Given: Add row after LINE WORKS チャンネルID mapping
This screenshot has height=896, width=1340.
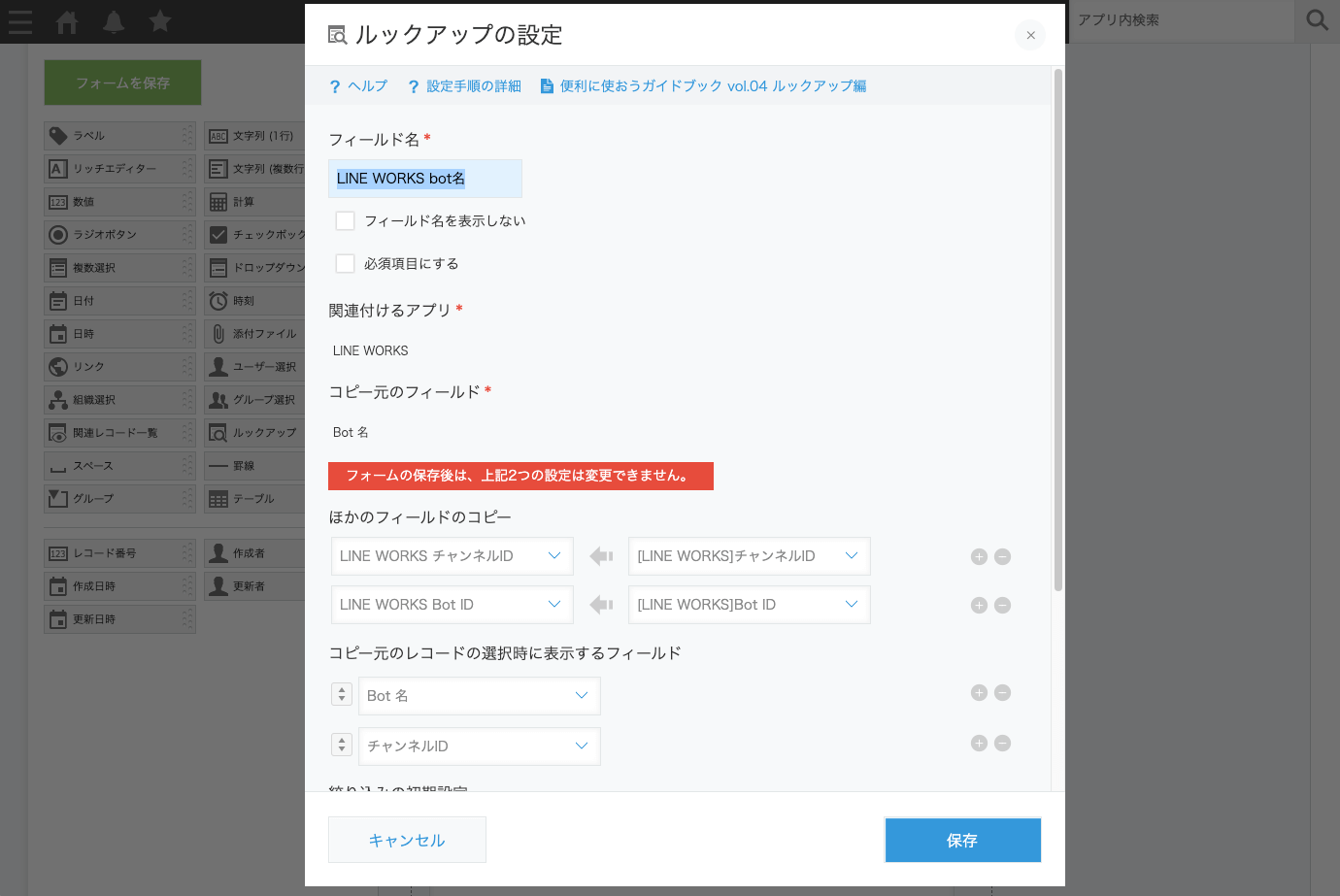Looking at the screenshot, I should click(x=979, y=556).
